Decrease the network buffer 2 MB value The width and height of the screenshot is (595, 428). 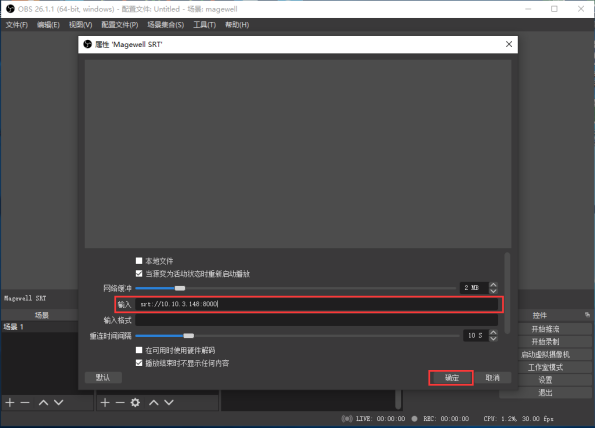[493, 291]
